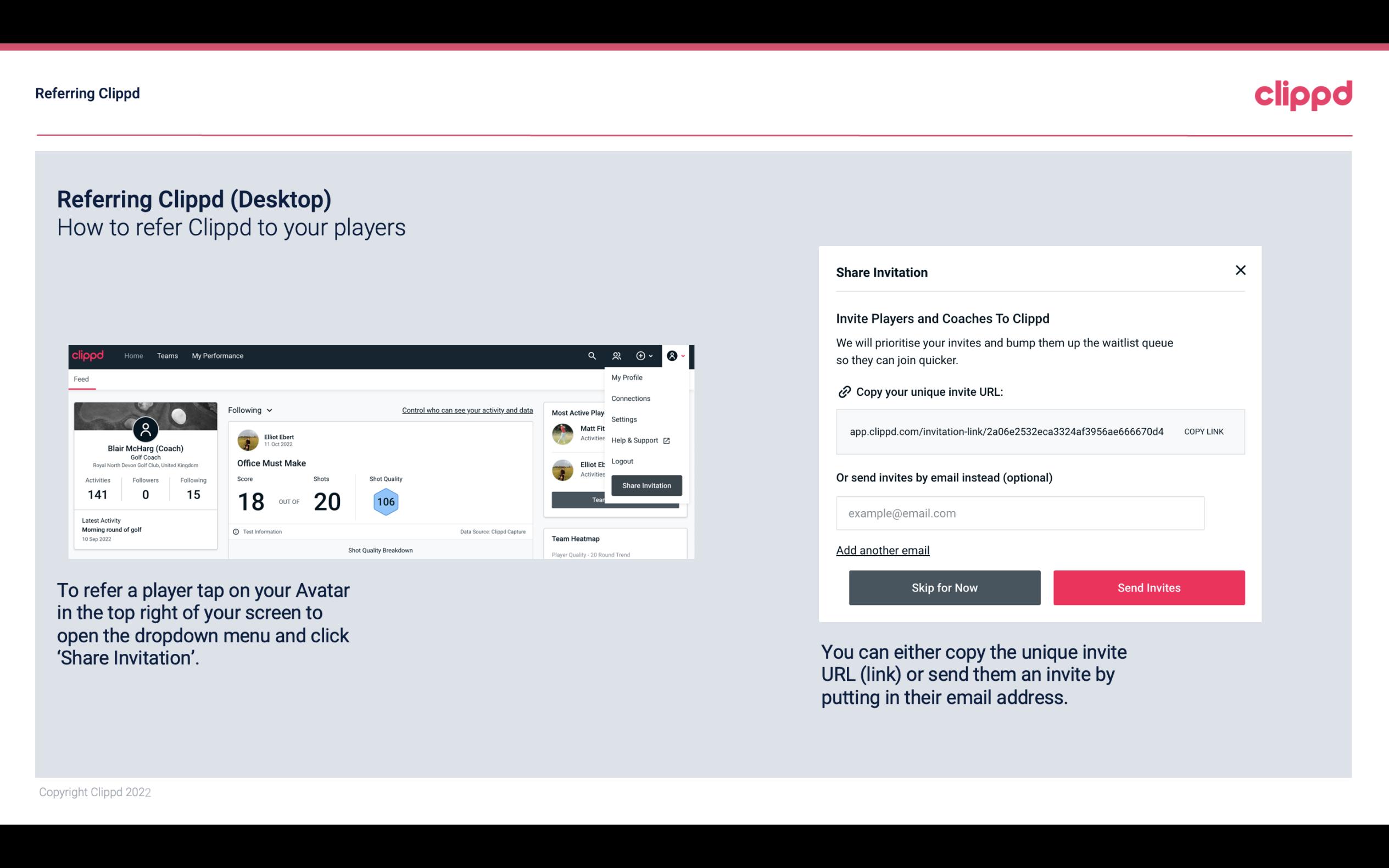The image size is (1389, 868).
Task: Click the My Performance nav dropdown
Action: point(217,355)
